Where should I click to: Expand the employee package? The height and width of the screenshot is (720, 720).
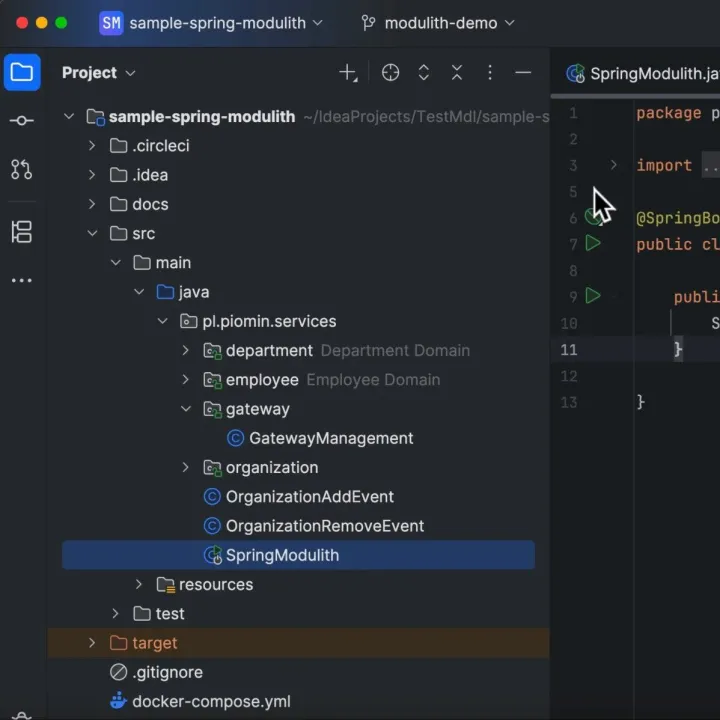click(x=186, y=380)
